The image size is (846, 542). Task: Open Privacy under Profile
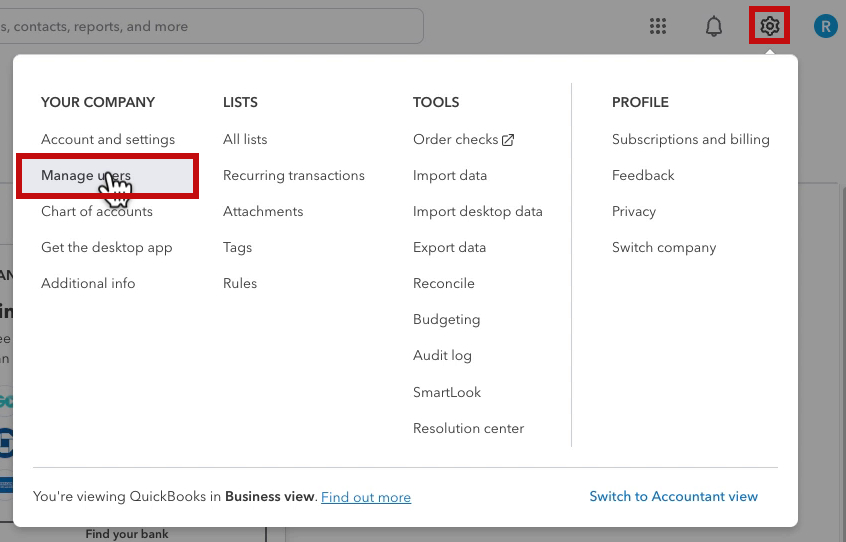pos(634,211)
